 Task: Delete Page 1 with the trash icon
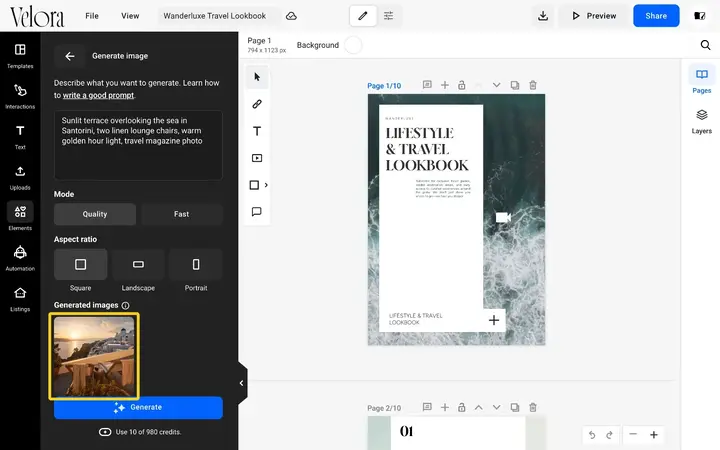tap(533, 85)
